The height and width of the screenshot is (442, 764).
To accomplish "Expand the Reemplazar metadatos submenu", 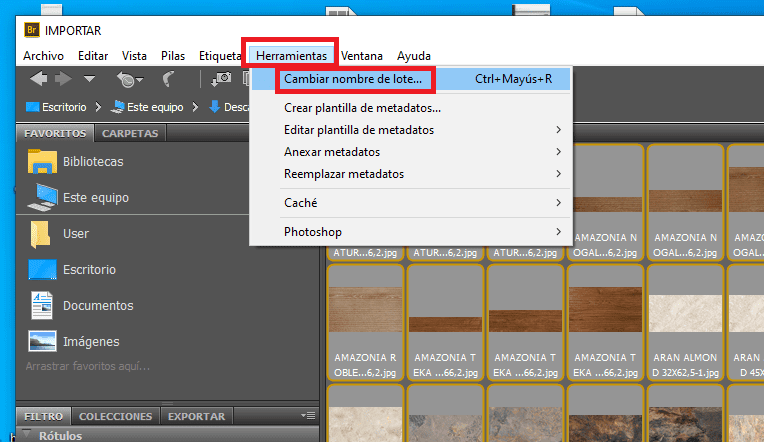I will click(411, 174).
